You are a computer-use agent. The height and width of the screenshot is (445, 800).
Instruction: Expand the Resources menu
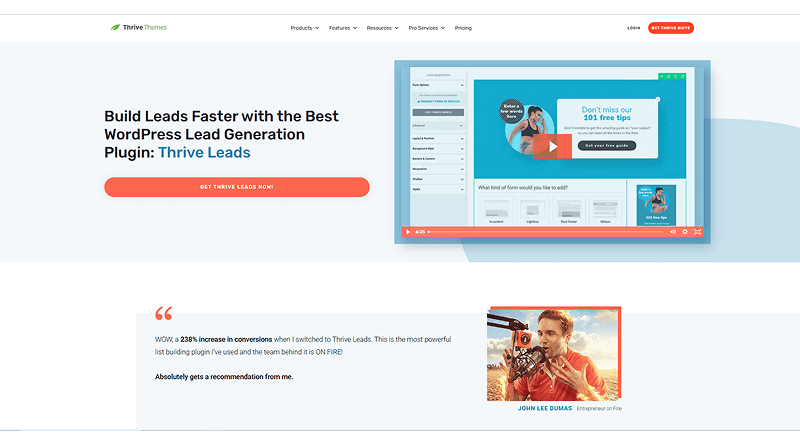[382, 28]
